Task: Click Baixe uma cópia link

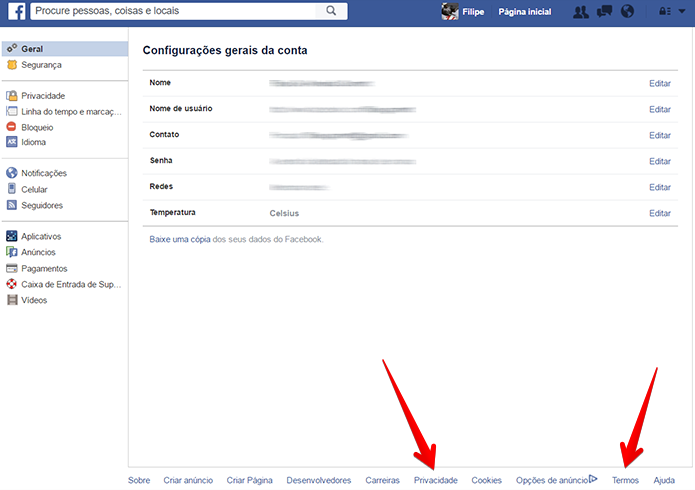Action: coord(180,239)
